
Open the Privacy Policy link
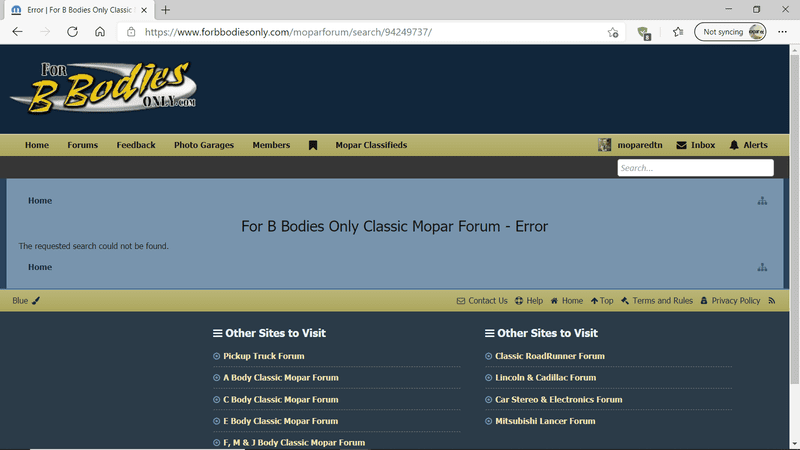pos(736,301)
